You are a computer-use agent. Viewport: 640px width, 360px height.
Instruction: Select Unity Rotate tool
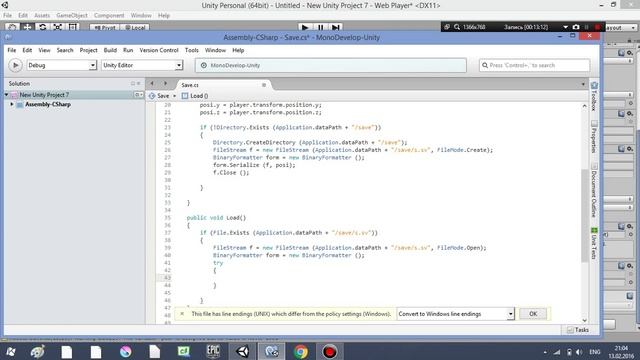click(x=42, y=27)
